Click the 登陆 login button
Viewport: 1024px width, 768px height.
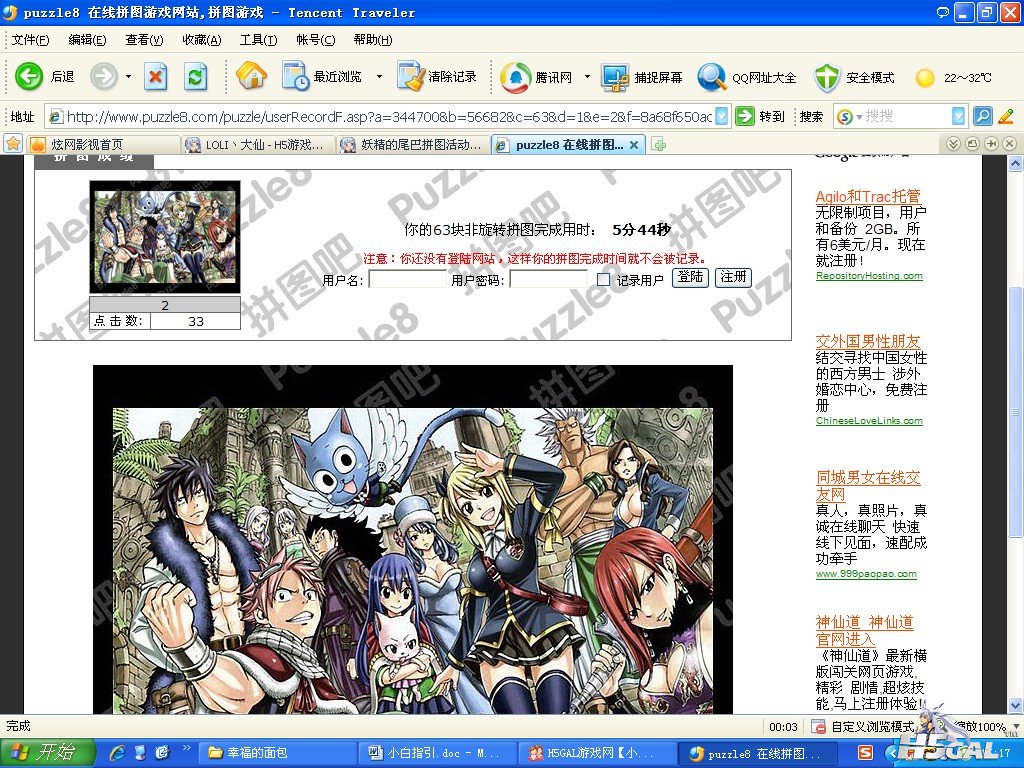(x=689, y=278)
